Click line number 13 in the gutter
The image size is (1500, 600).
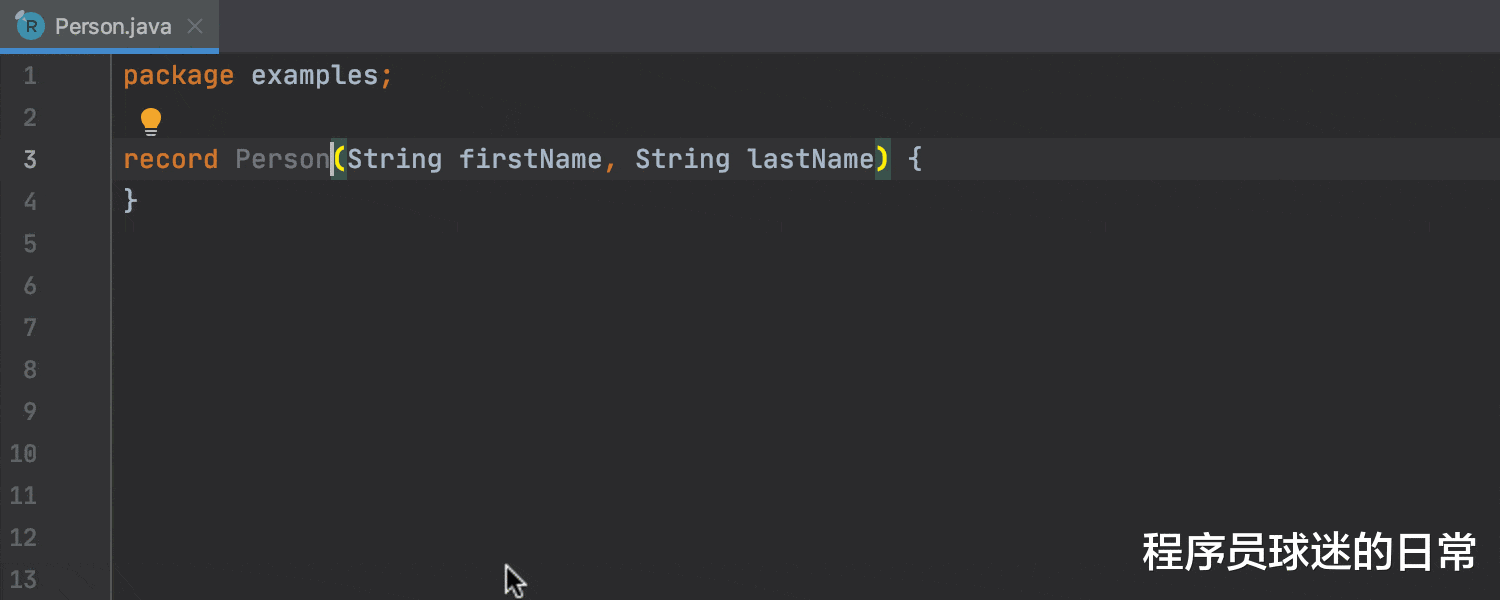coord(24,579)
